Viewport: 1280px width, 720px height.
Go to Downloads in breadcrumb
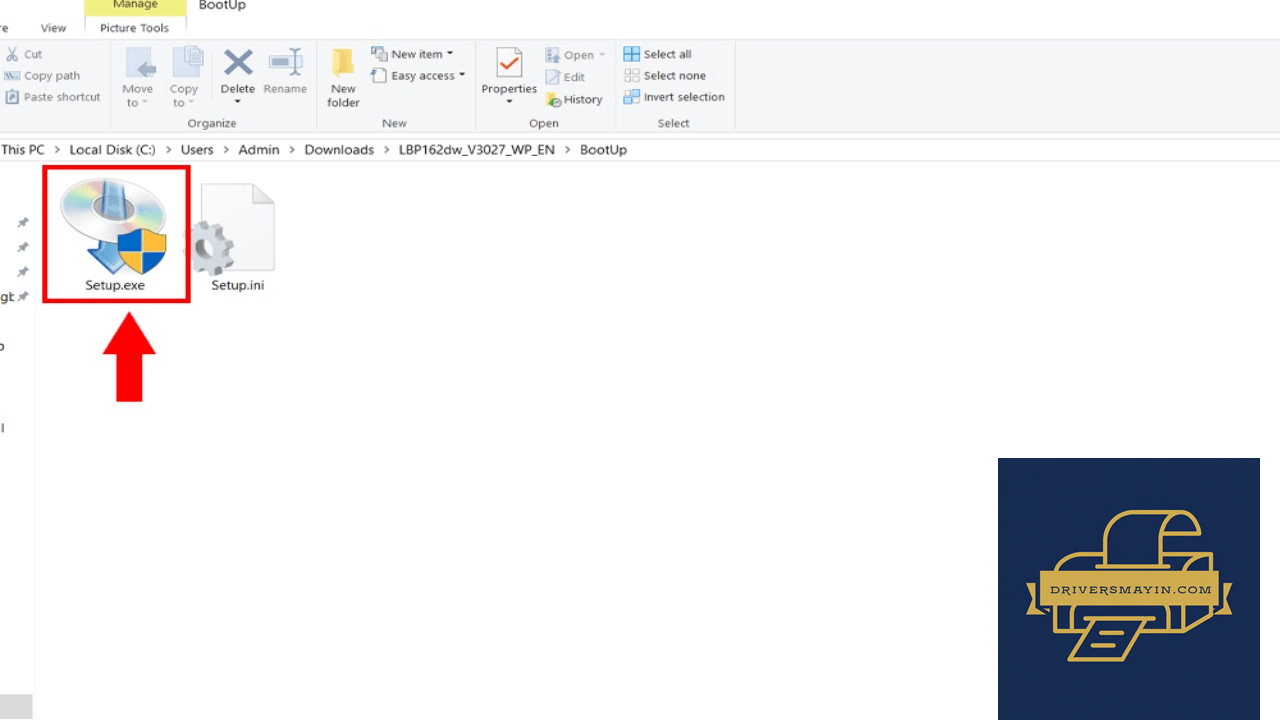tap(339, 150)
